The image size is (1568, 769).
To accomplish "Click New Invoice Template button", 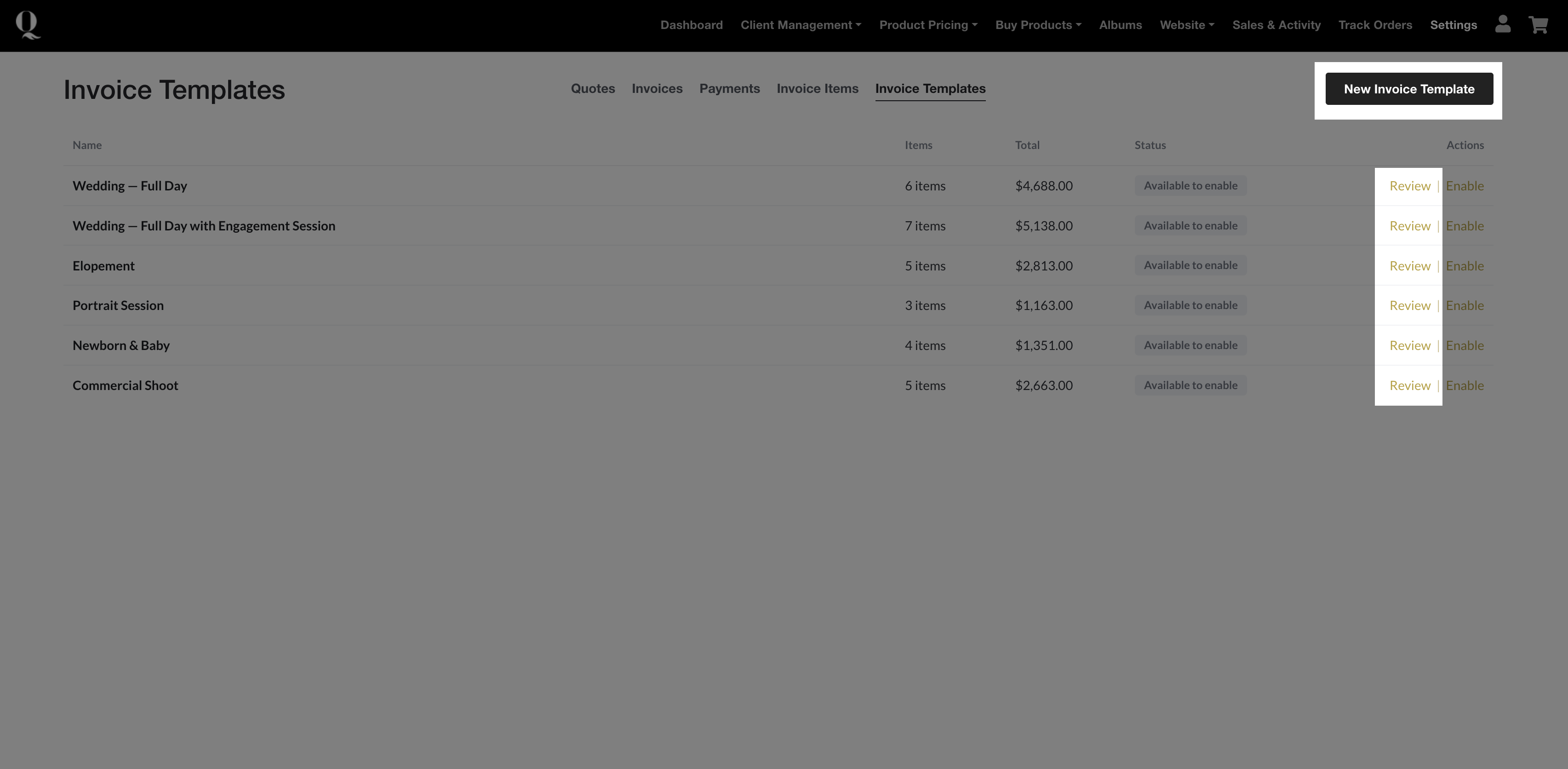I will pyautogui.click(x=1408, y=89).
